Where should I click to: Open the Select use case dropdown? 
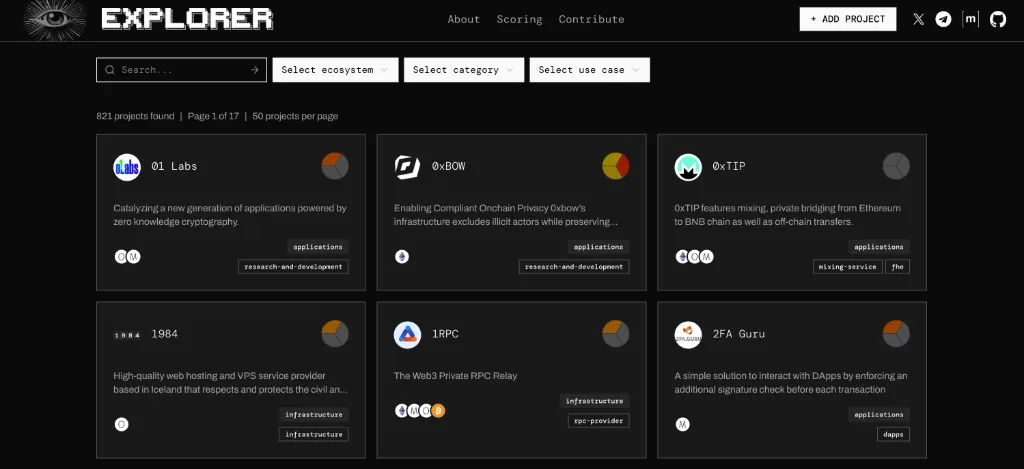point(590,70)
